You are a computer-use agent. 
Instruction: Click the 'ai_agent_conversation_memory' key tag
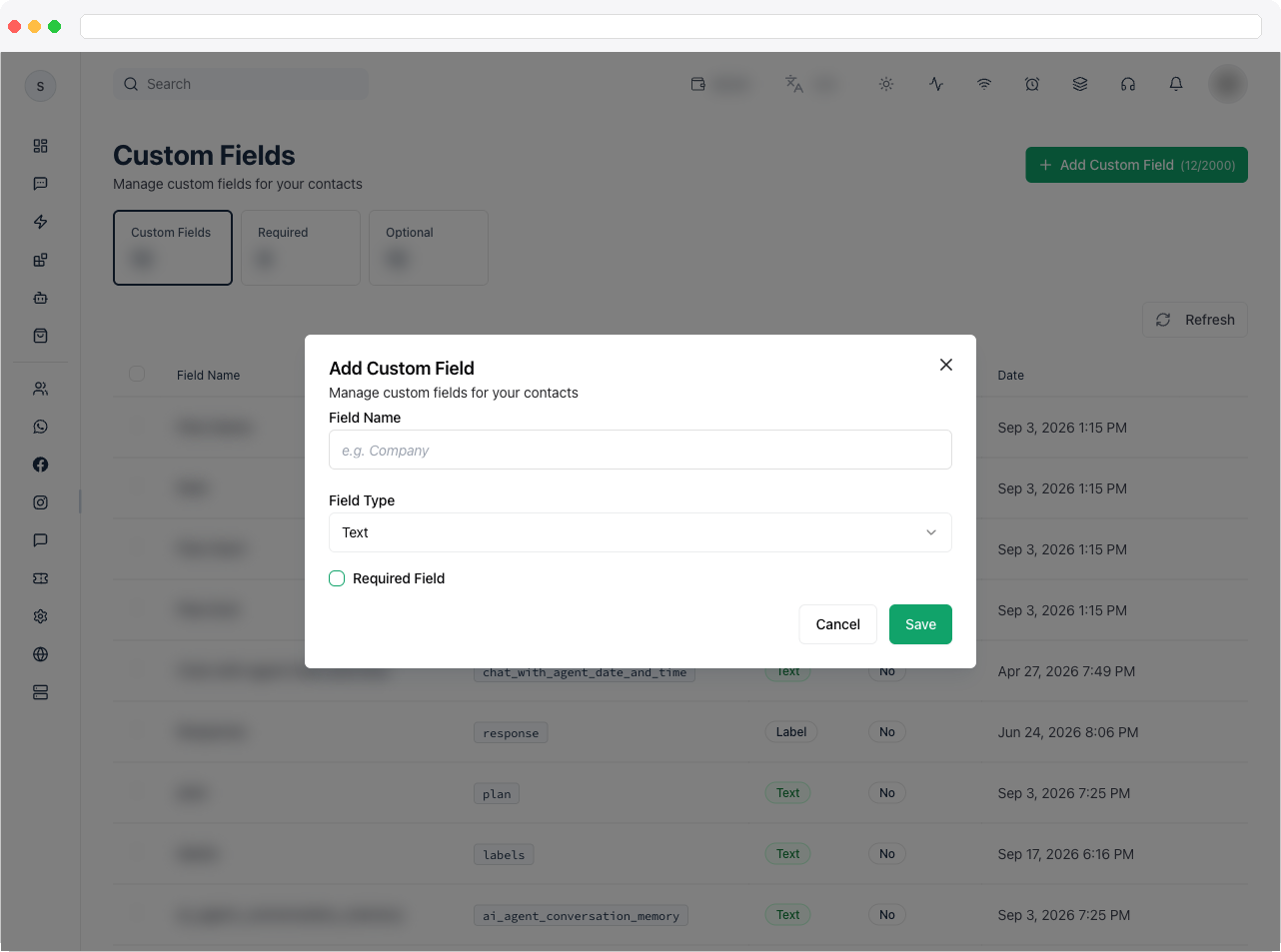pyautogui.click(x=581, y=916)
